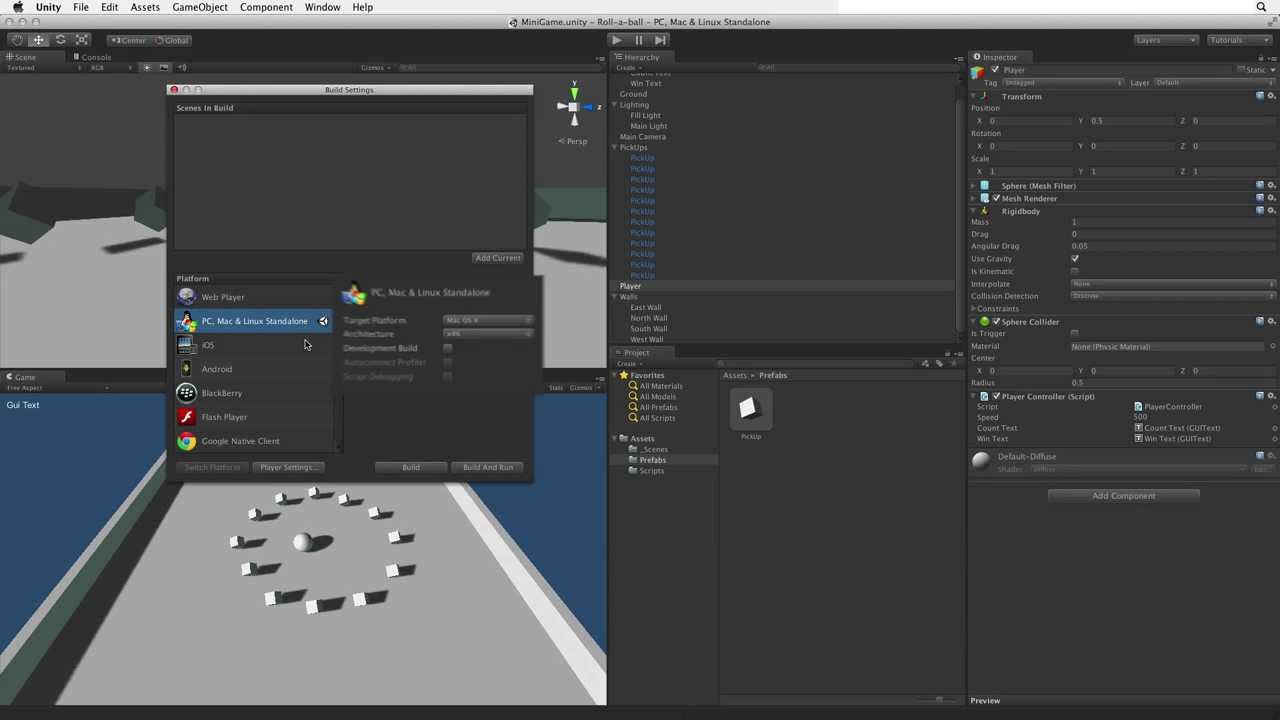Open the Target Platform dropdown
This screenshot has height=720, width=1280.
487,320
